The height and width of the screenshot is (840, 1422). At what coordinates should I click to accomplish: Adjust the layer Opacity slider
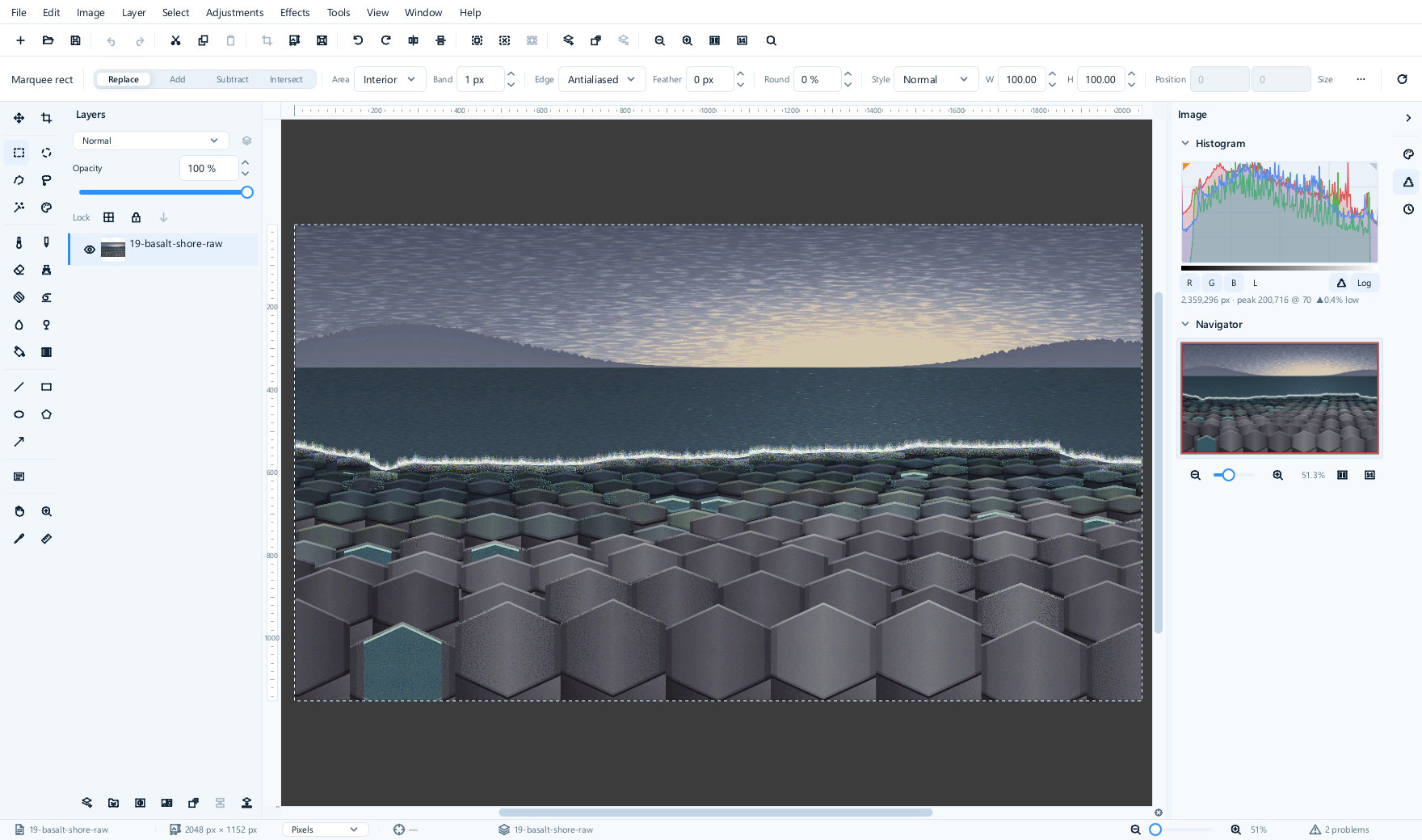(x=166, y=192)
